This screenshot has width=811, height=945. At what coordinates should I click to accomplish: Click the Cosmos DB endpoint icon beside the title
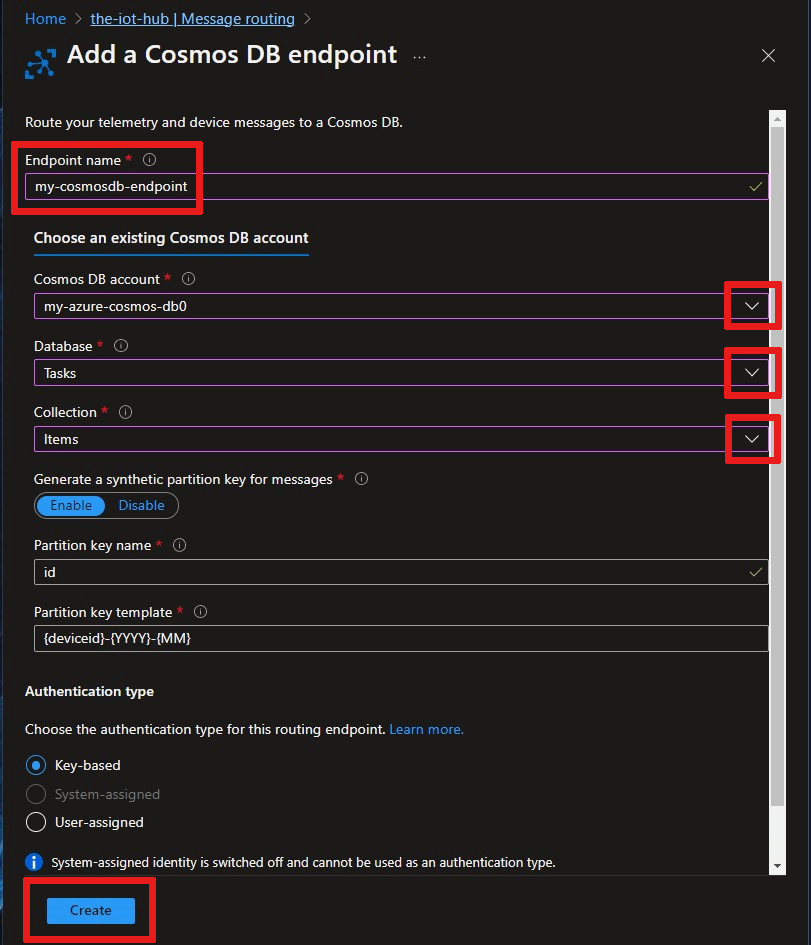tap(40, 62)
